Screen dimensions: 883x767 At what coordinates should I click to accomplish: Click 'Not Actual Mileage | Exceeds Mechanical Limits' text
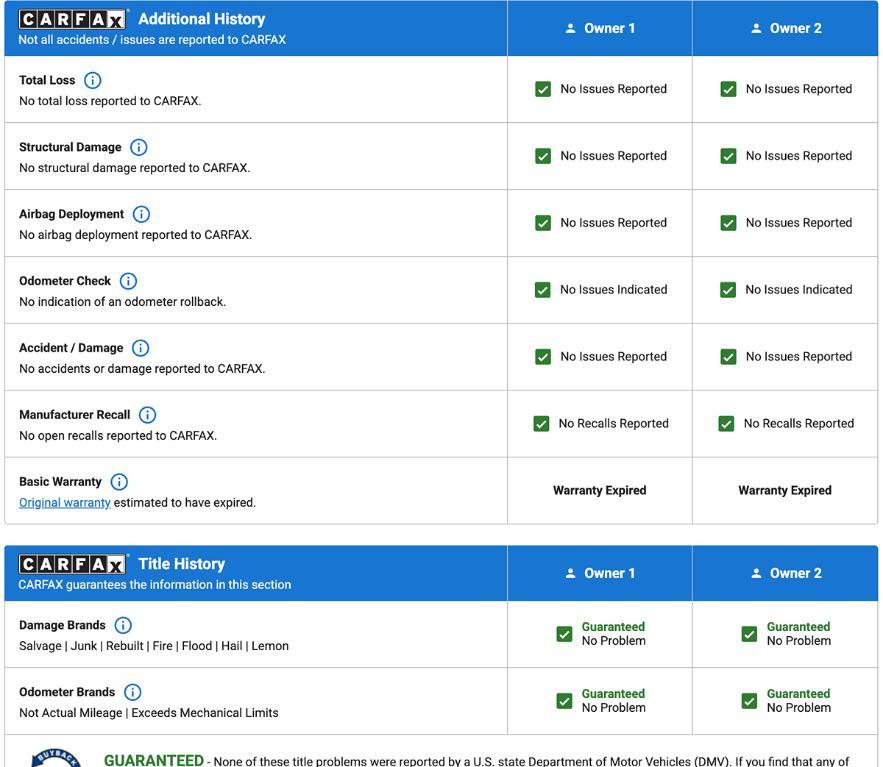point(149,714)
